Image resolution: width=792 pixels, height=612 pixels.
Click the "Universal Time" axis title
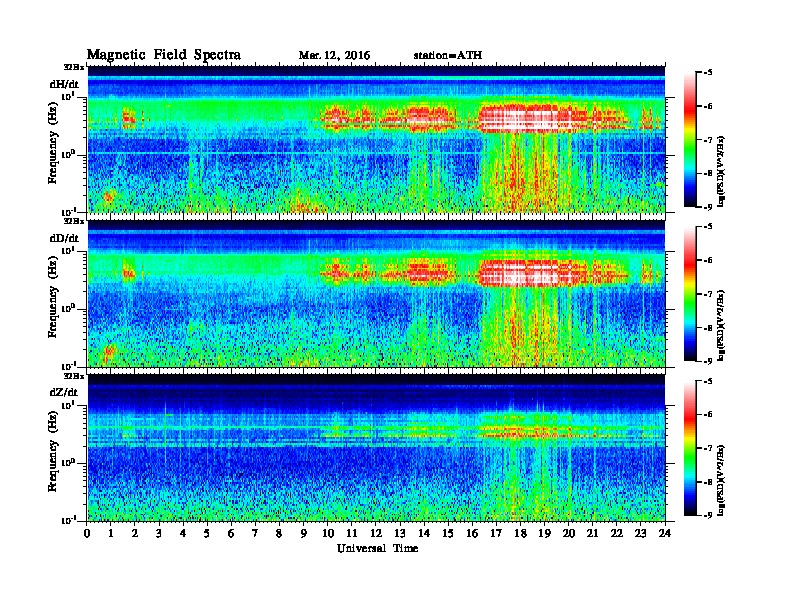[377, 548]
